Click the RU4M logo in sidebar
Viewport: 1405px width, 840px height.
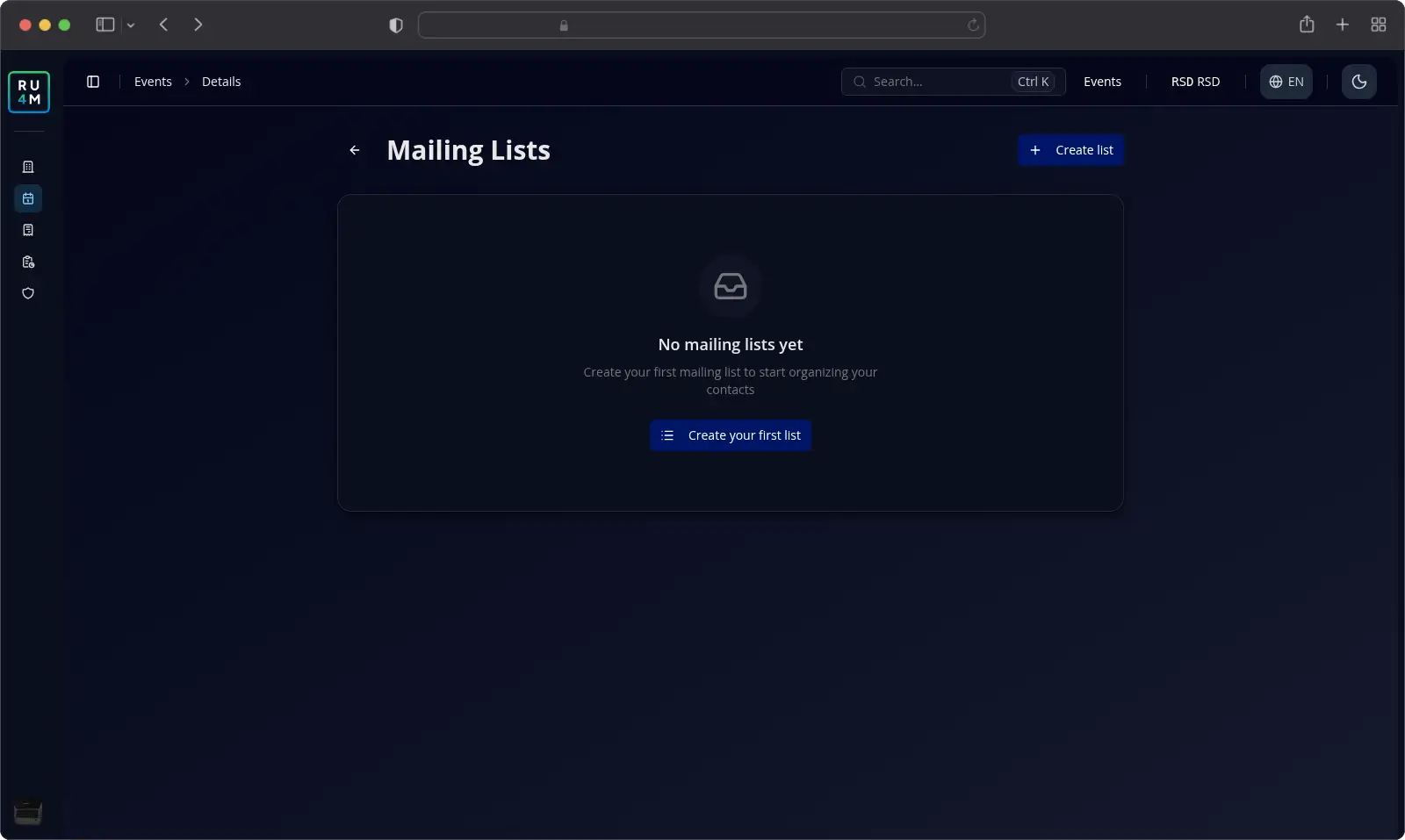click(29, 92)
